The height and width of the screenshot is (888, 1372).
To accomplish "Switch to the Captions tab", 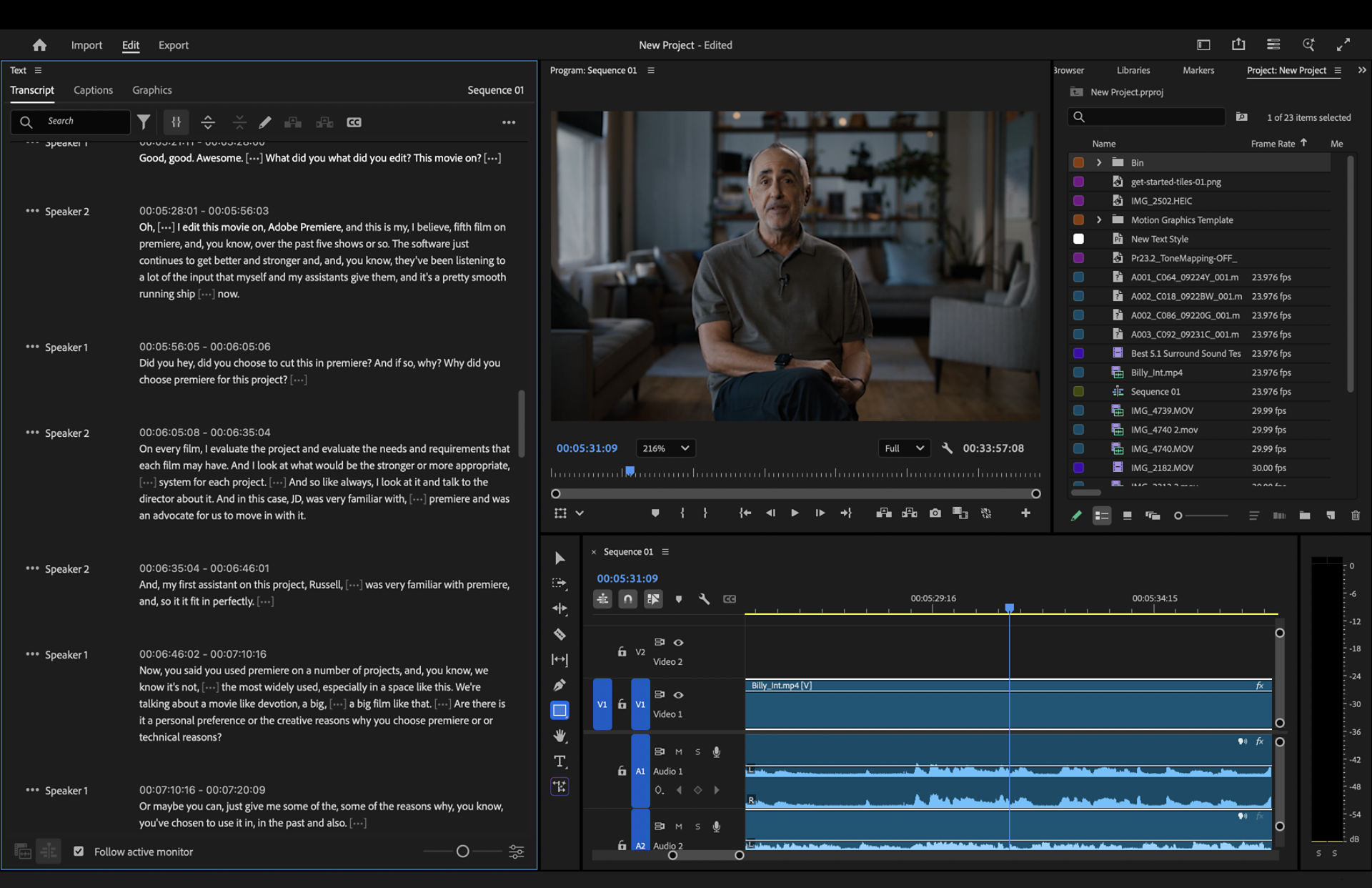I will coord(93,89).
